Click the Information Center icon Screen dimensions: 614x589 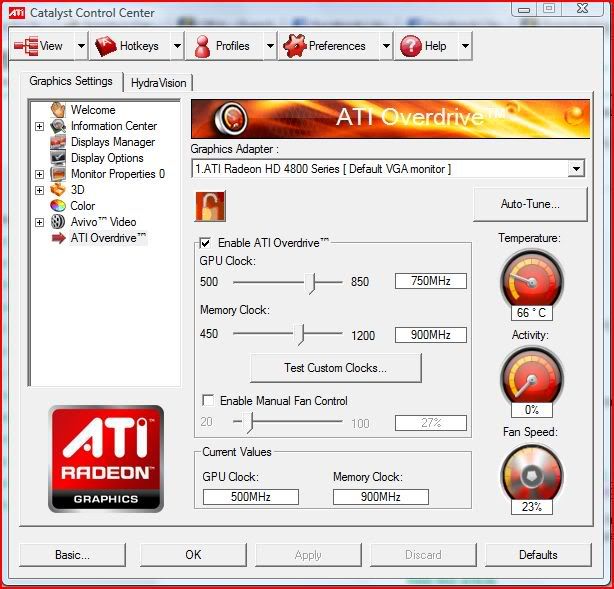point(58,126)
